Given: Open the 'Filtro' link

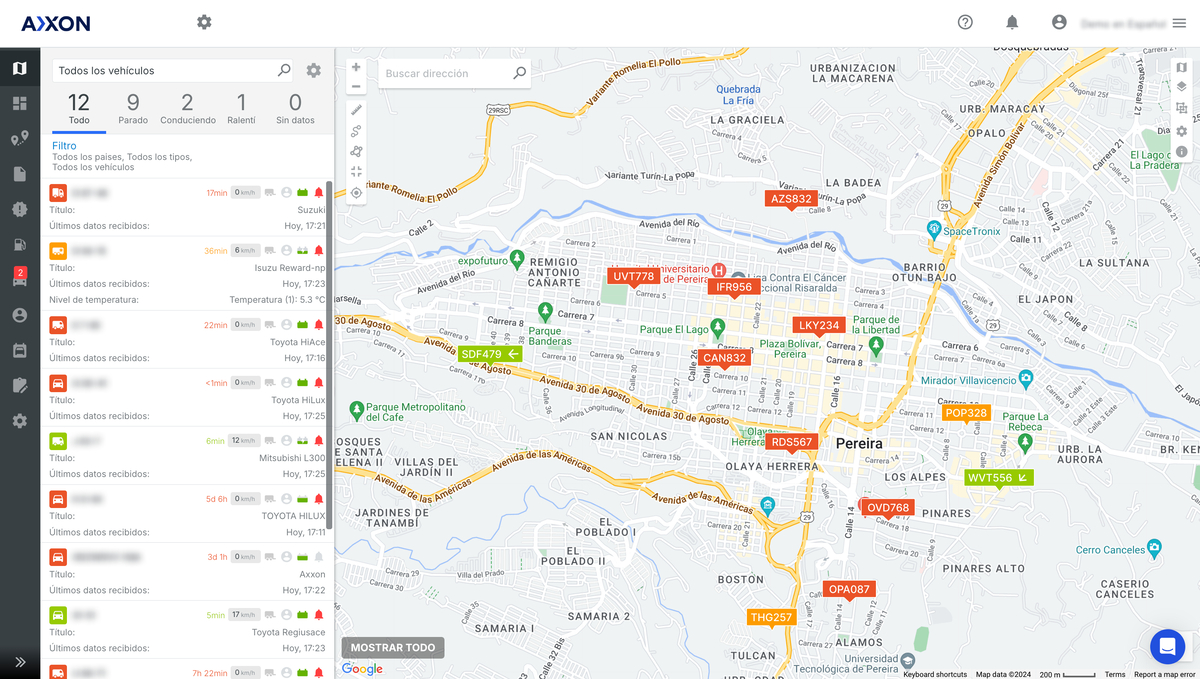Looking at the screenshot, I should [x=64, y=146].
